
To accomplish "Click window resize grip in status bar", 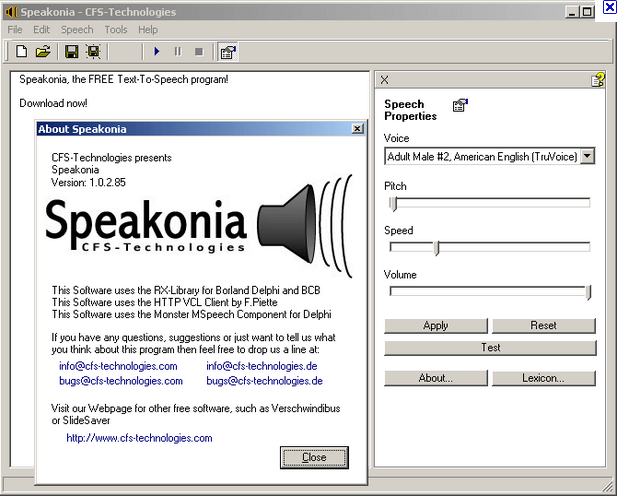I will (x=608, y=486).
